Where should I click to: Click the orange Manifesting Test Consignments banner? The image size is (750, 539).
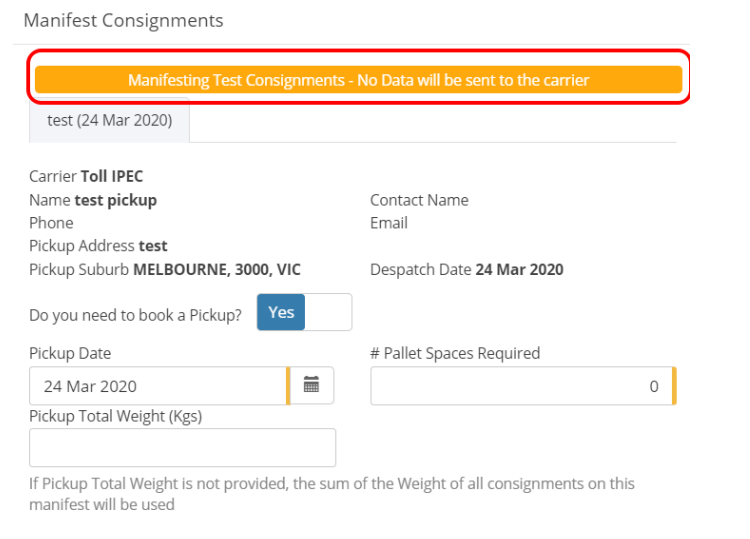tap(358, 80)
